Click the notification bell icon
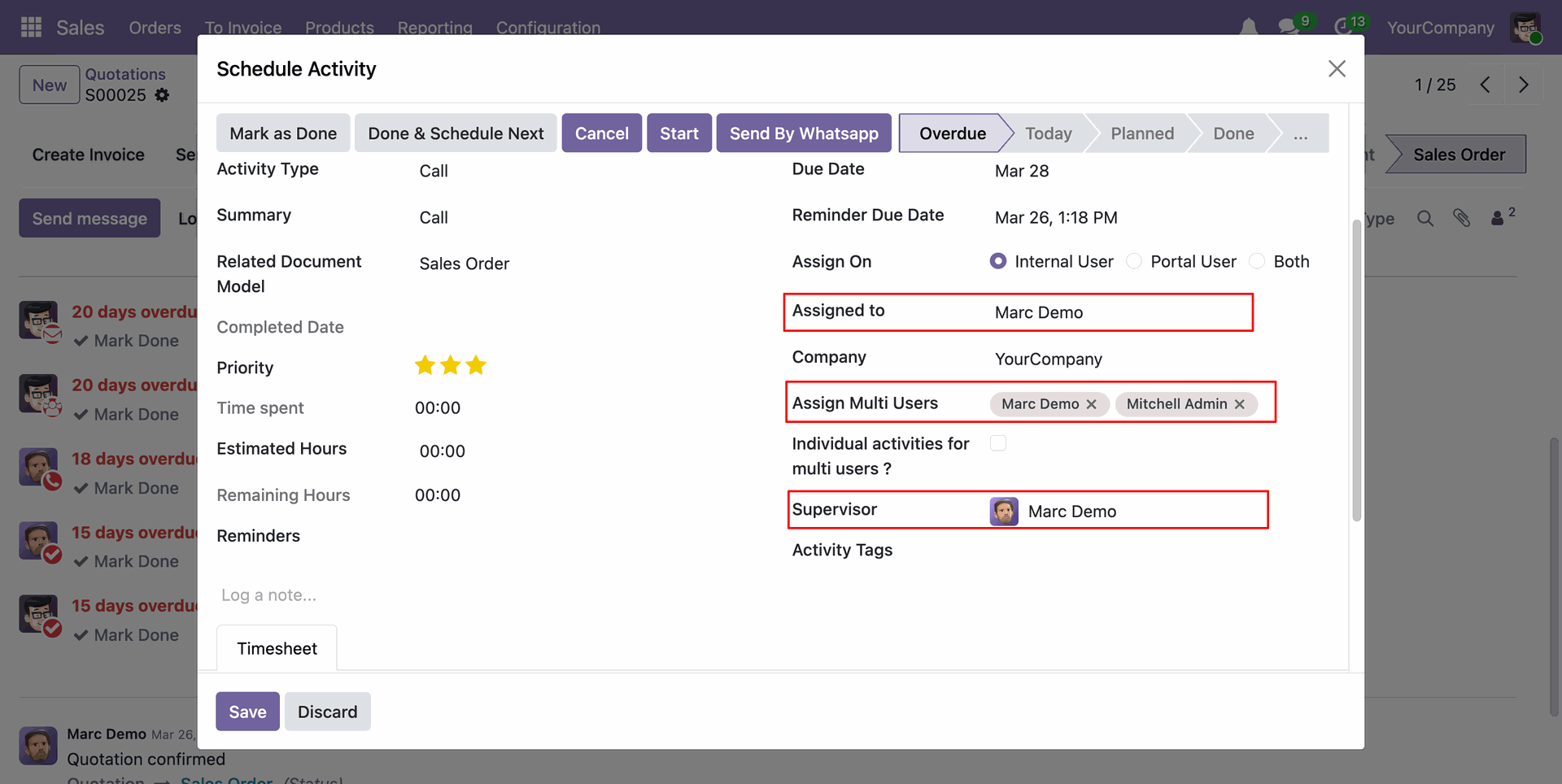This screenshot has width=1562, height=784. click(1248, 27)
